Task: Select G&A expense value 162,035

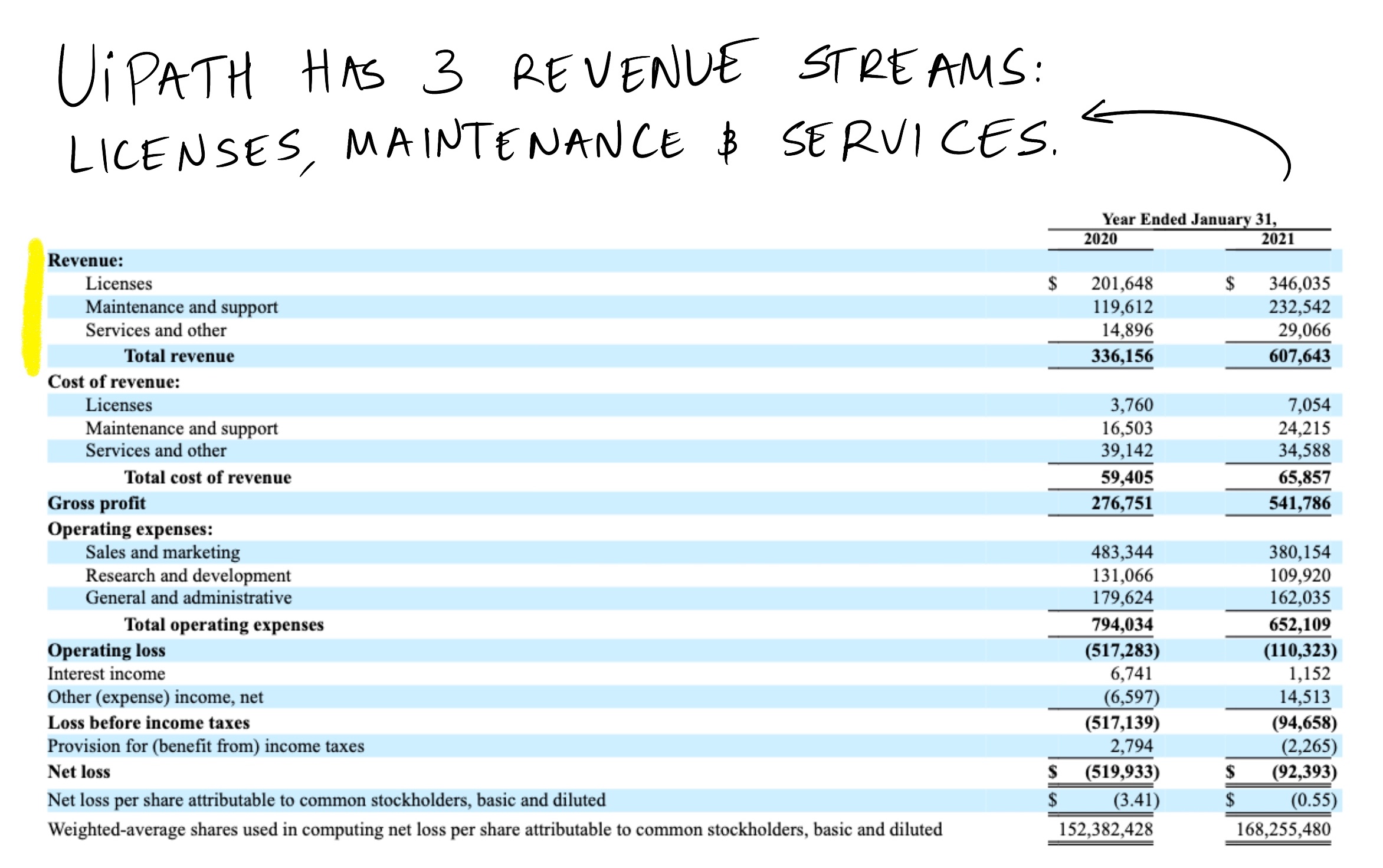Action: pyautogui.click(x=1300, y=598)
